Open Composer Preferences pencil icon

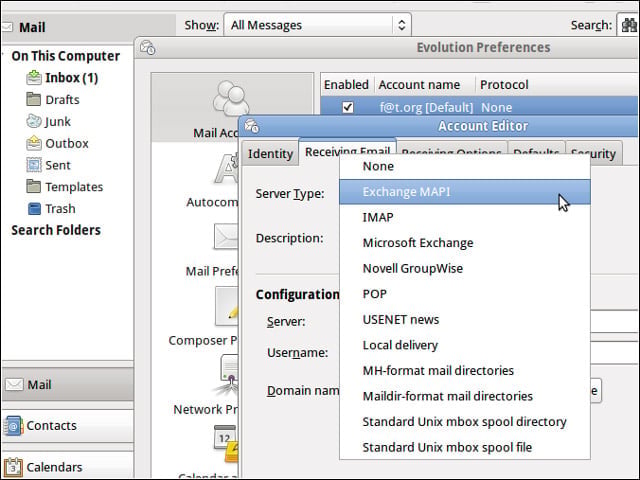click(227, 306)
